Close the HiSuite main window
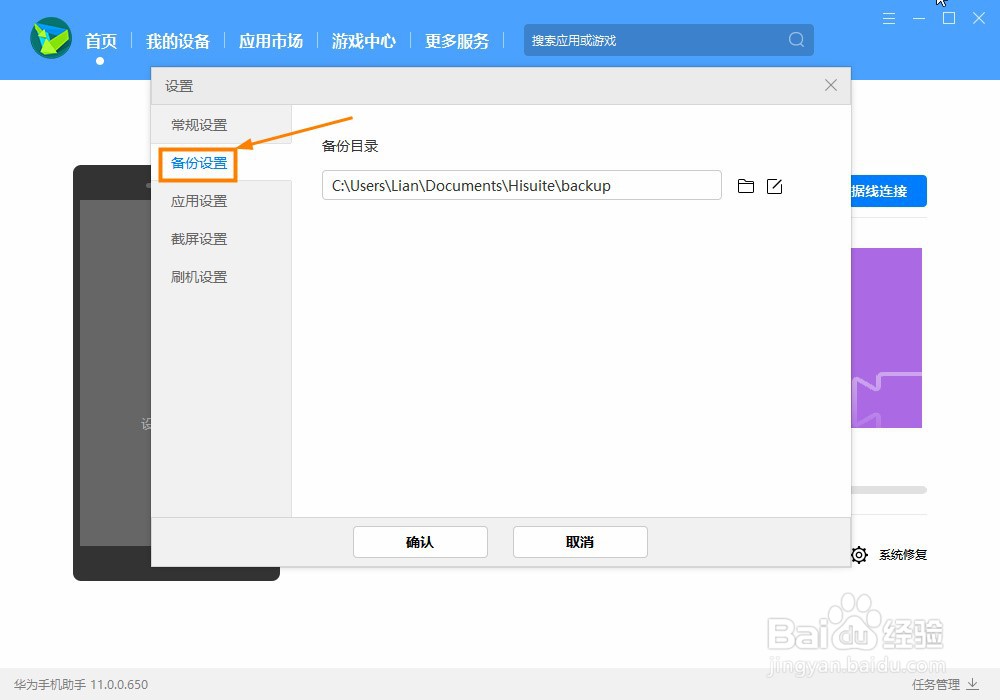This screenshot has width=1000, height=700. coord(978,18)
